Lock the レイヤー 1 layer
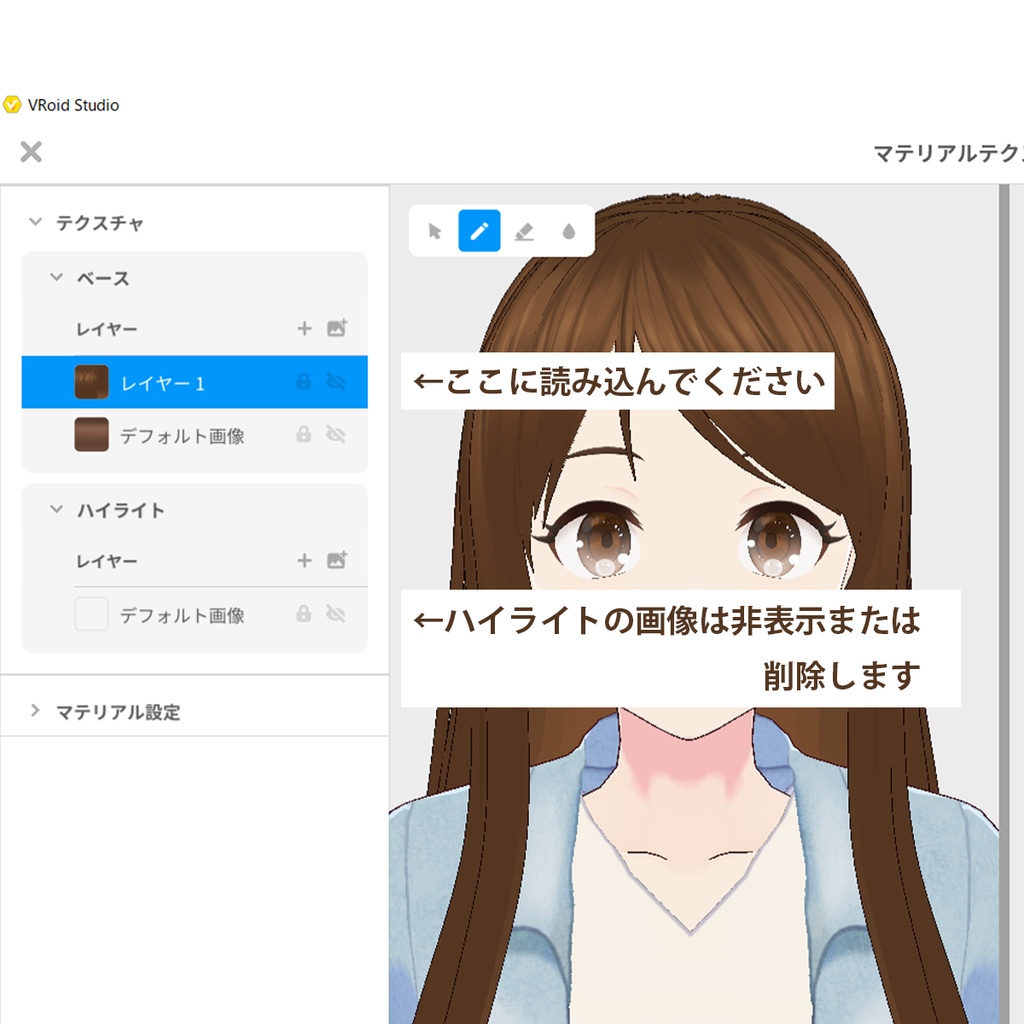The width and height of the screenshot is (1024, 1024). pyautogui.click(x=304, y=381)
